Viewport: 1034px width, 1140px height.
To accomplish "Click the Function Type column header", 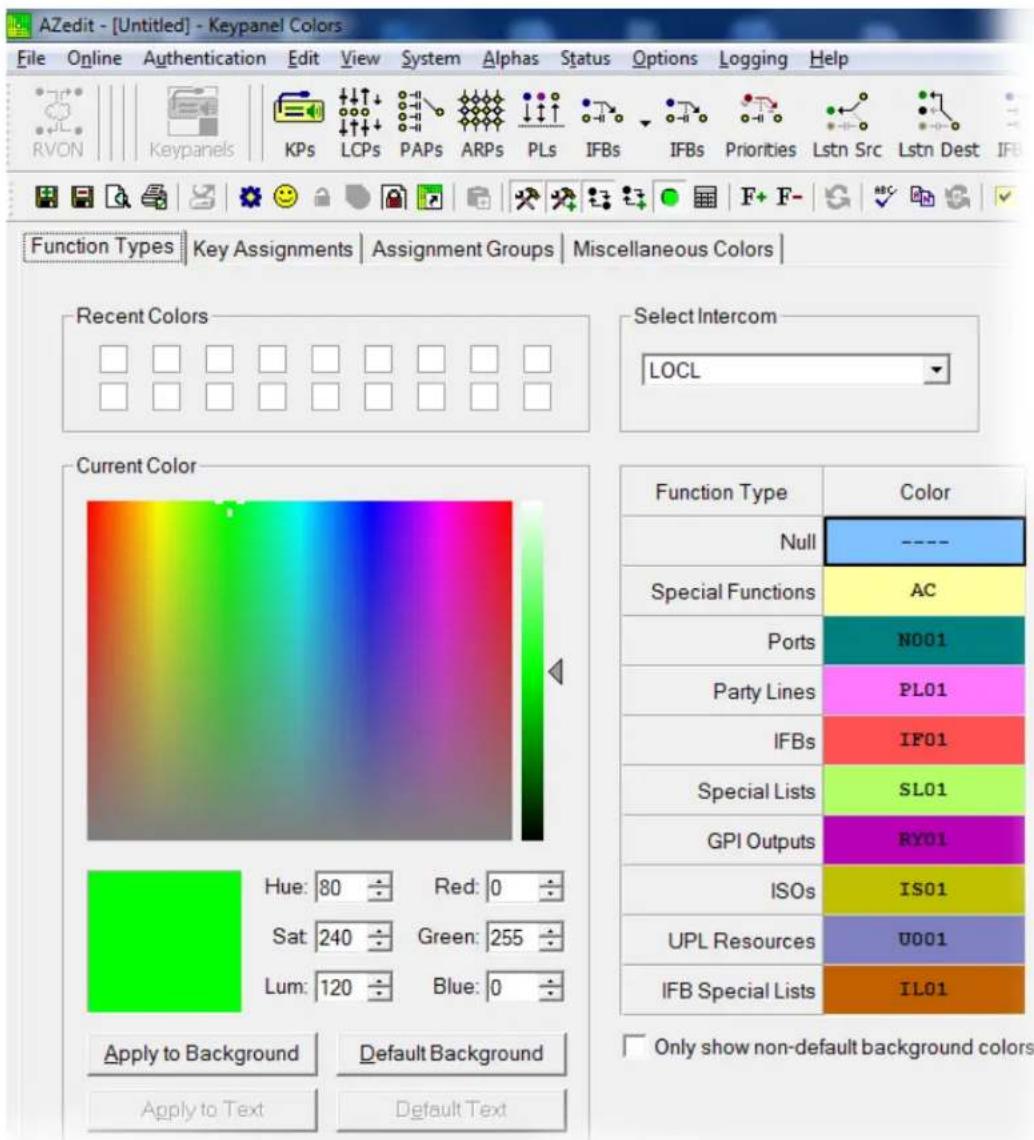I will pos(721,492).
